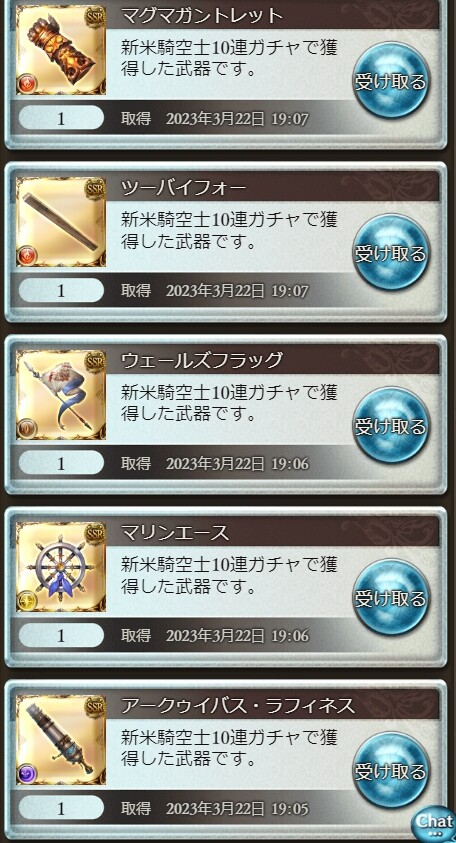
Task: Select the マリンエース title header
Action: (x=273, y=532)
